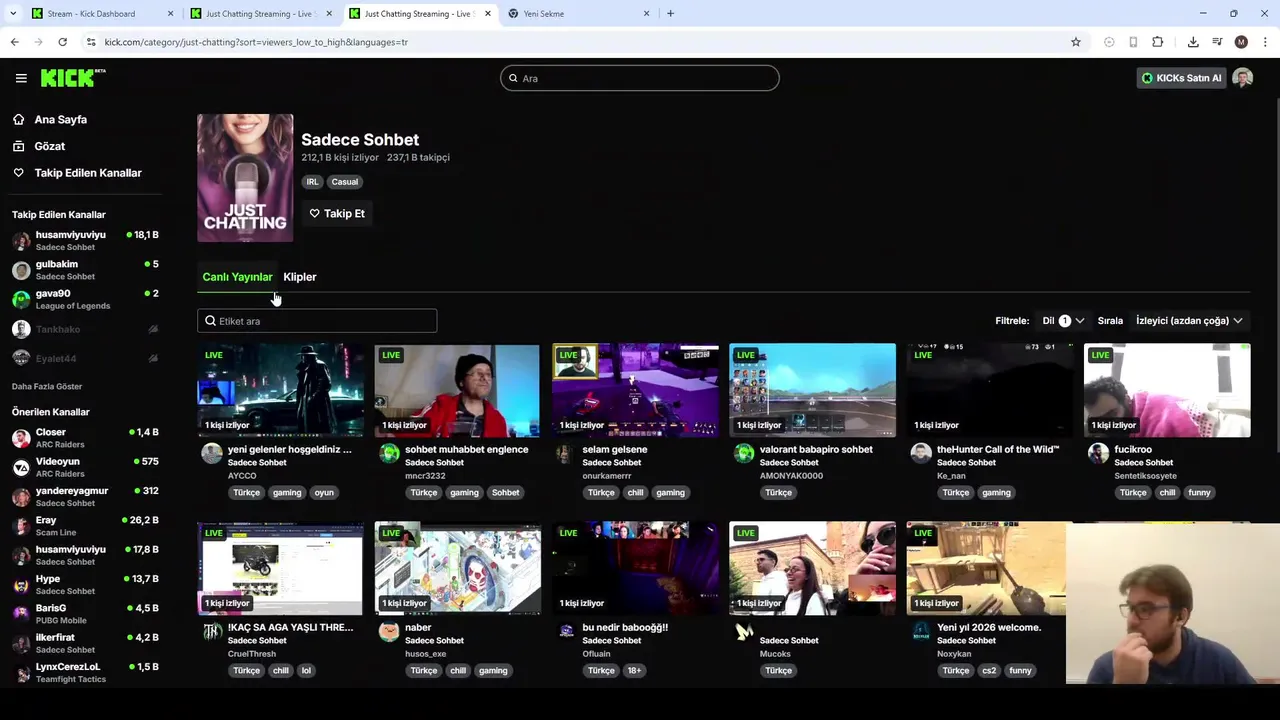The height and width of the screenshot is (720, 1280).
Task: Click LynxCerezLoL channel avatar
Action: pos(21,672)
